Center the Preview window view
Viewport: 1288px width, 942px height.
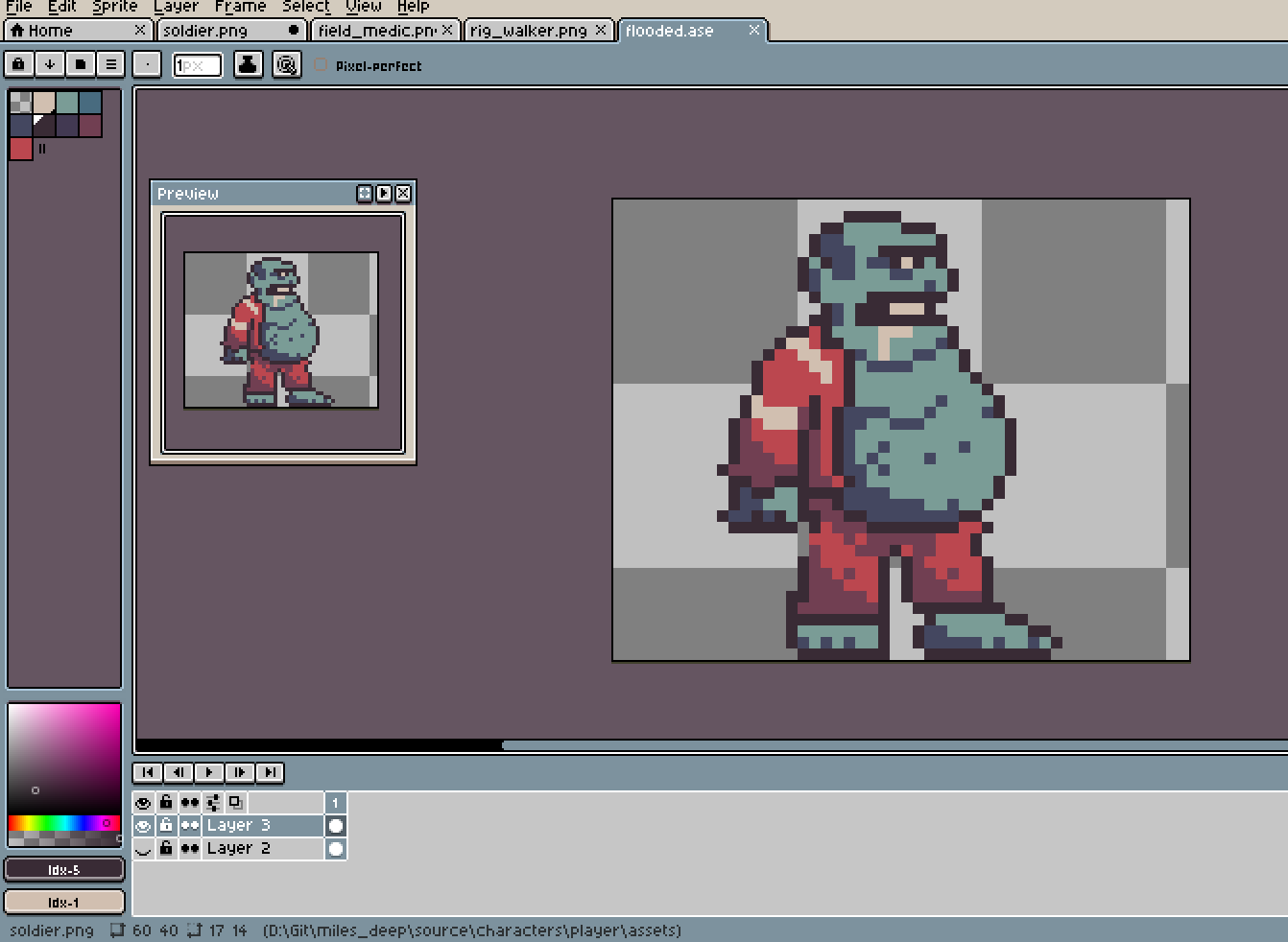point(365,193)
